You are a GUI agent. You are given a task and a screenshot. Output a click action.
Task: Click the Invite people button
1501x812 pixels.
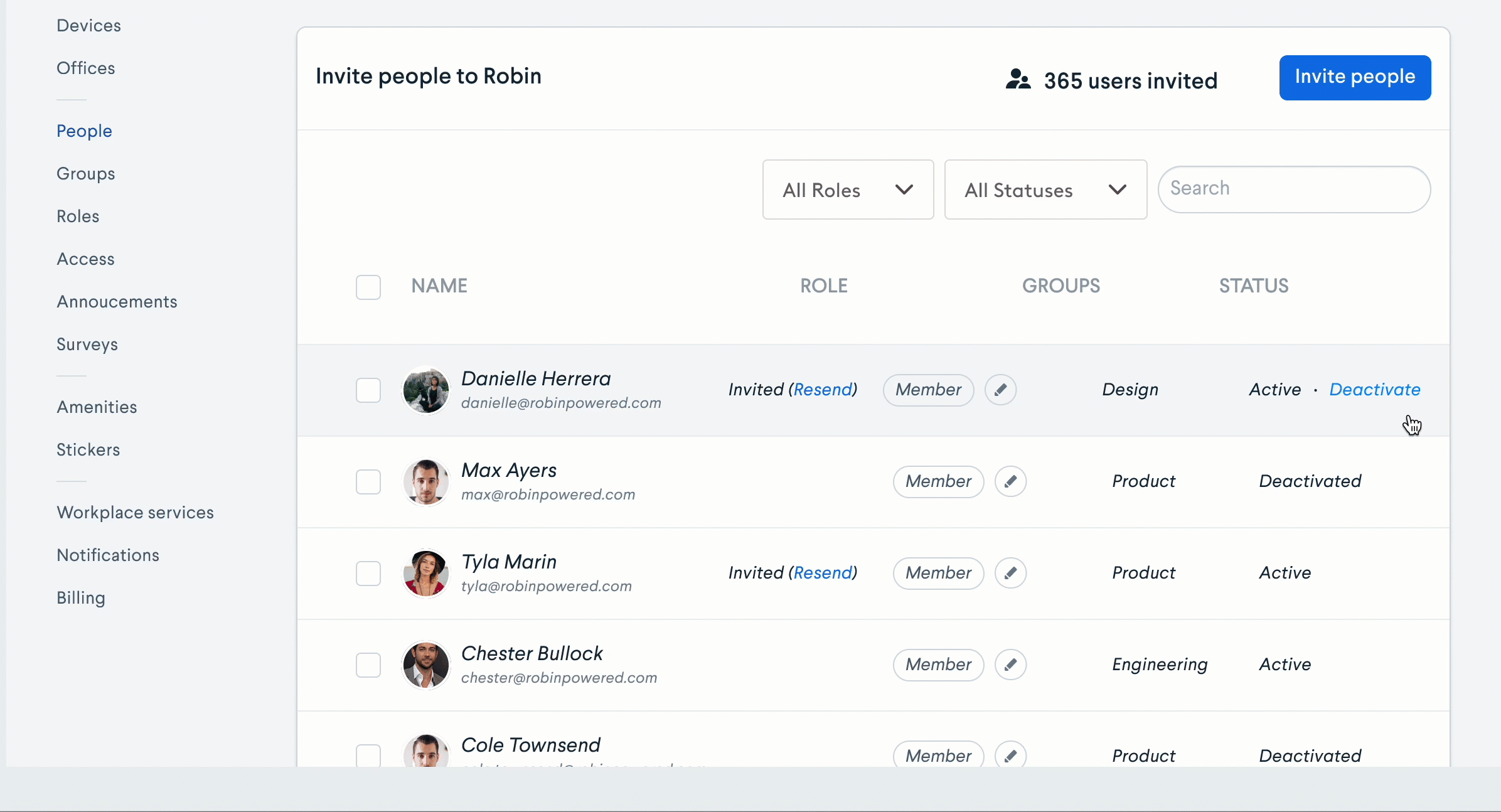pyautogui.click(x=1355, y=77)
